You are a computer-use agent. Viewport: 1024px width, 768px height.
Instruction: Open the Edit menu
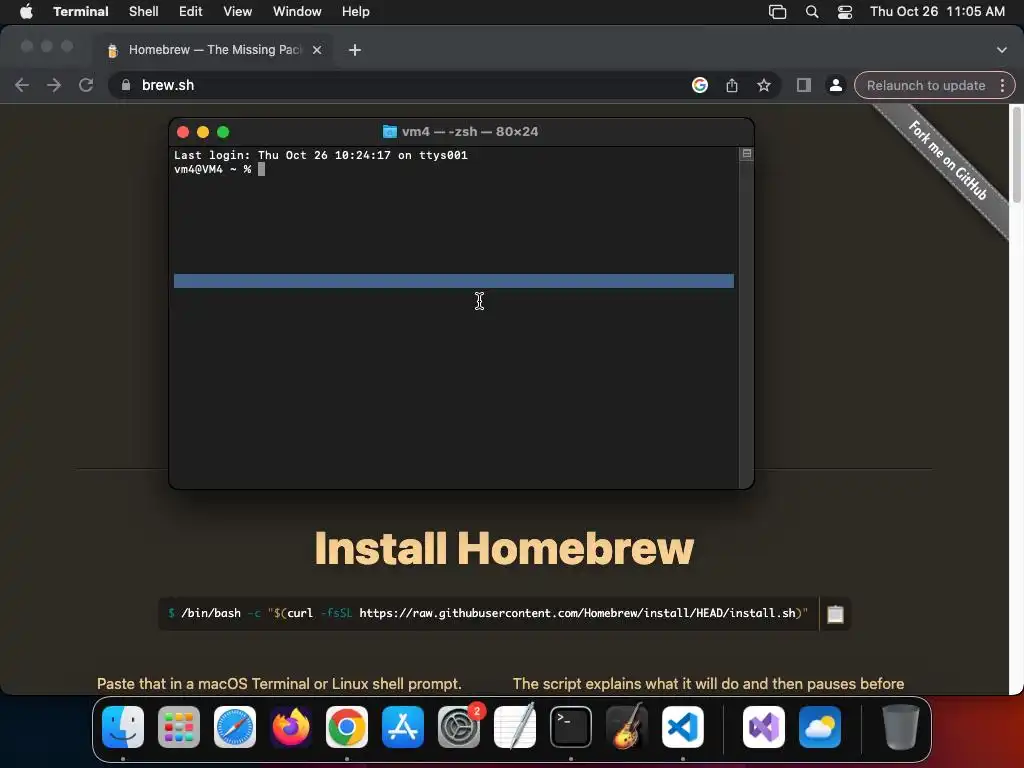click(191, 11)
